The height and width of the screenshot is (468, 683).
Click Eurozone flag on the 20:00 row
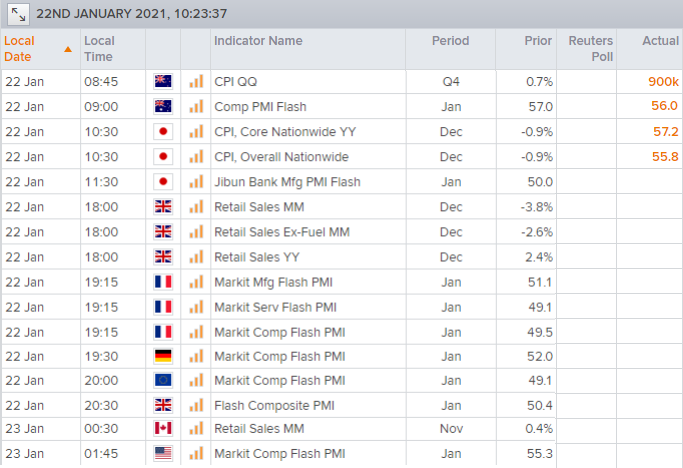[x=163, y=380]
